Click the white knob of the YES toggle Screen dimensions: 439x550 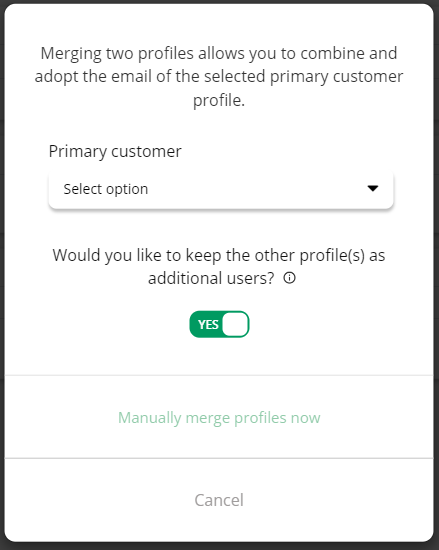[235, 324]
